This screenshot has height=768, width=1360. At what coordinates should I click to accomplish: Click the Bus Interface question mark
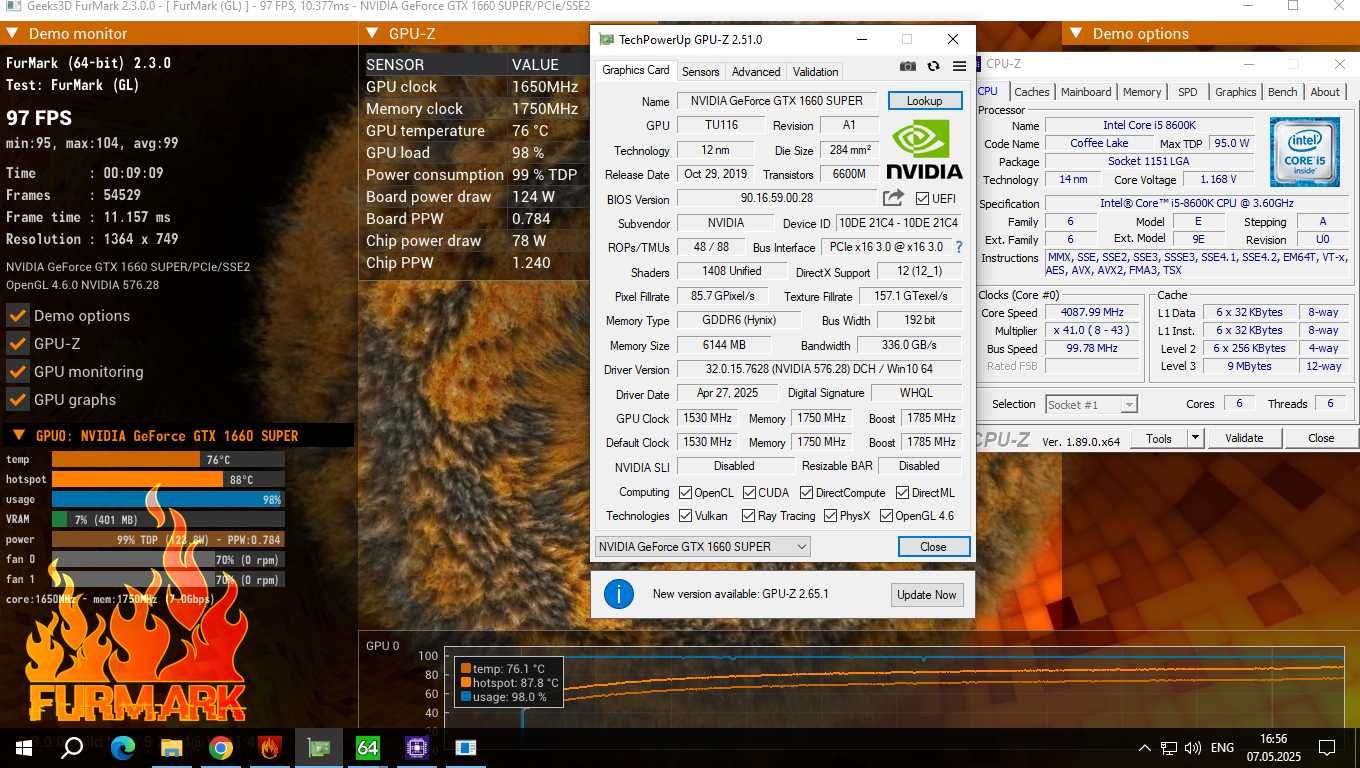coord(959,247)
